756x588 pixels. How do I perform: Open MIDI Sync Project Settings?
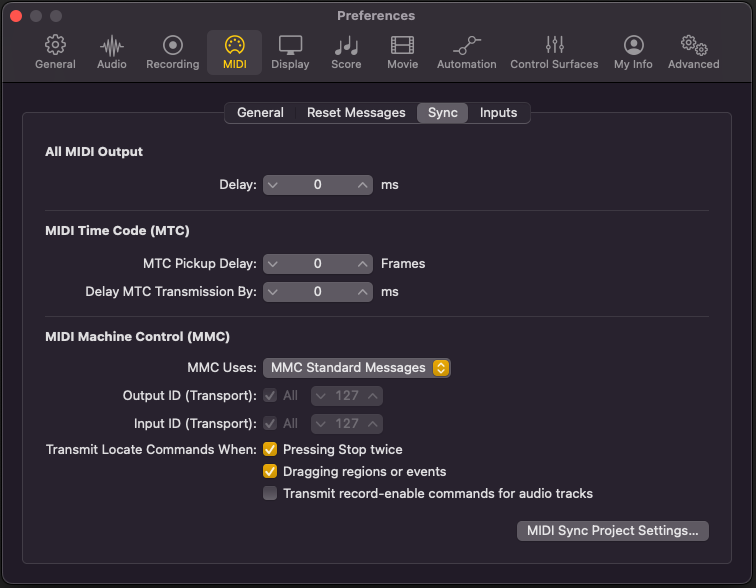point(612,531)
